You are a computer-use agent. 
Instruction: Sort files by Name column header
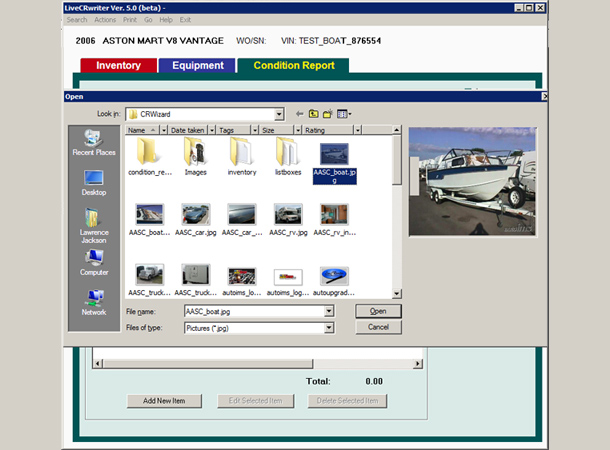[142, 130]
